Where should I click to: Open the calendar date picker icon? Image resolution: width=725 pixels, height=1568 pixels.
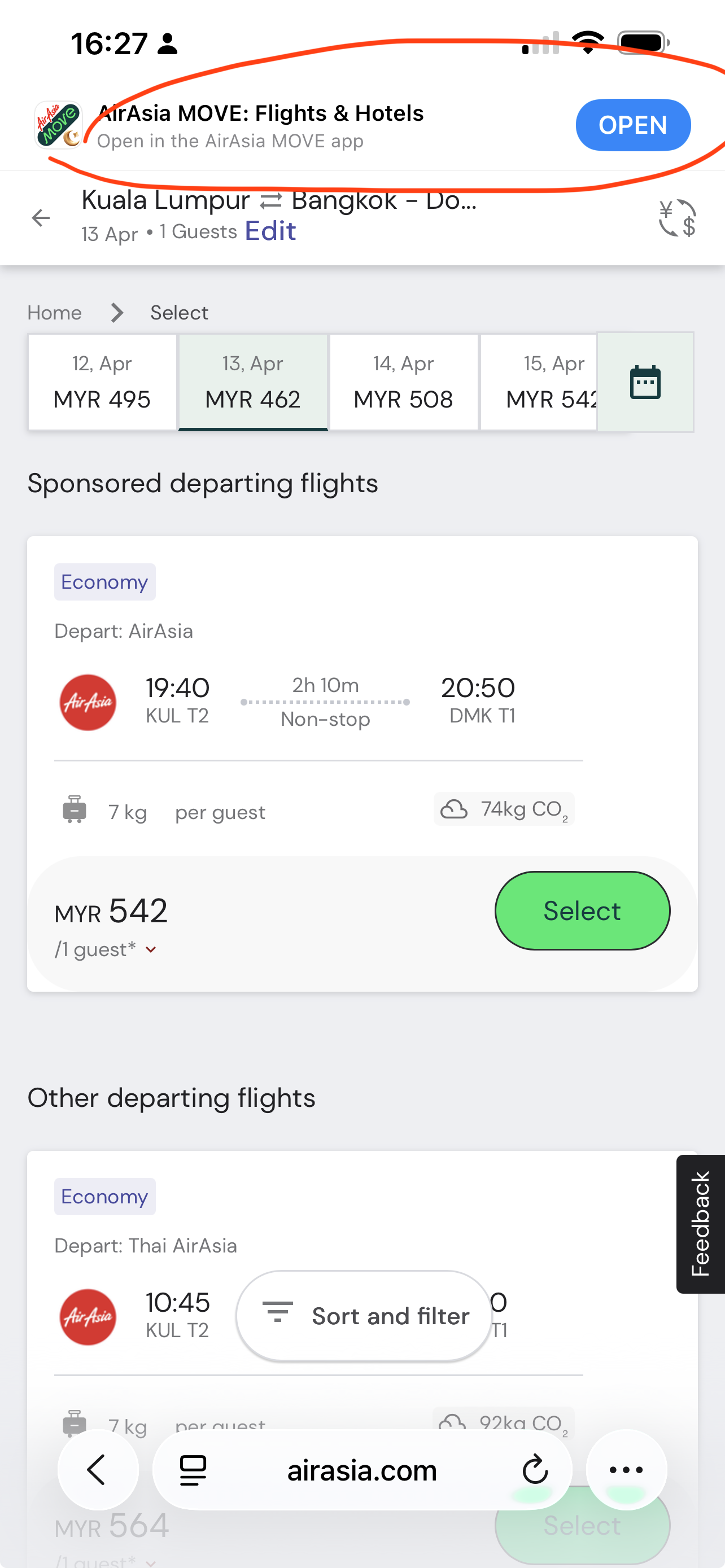[645, 382]
